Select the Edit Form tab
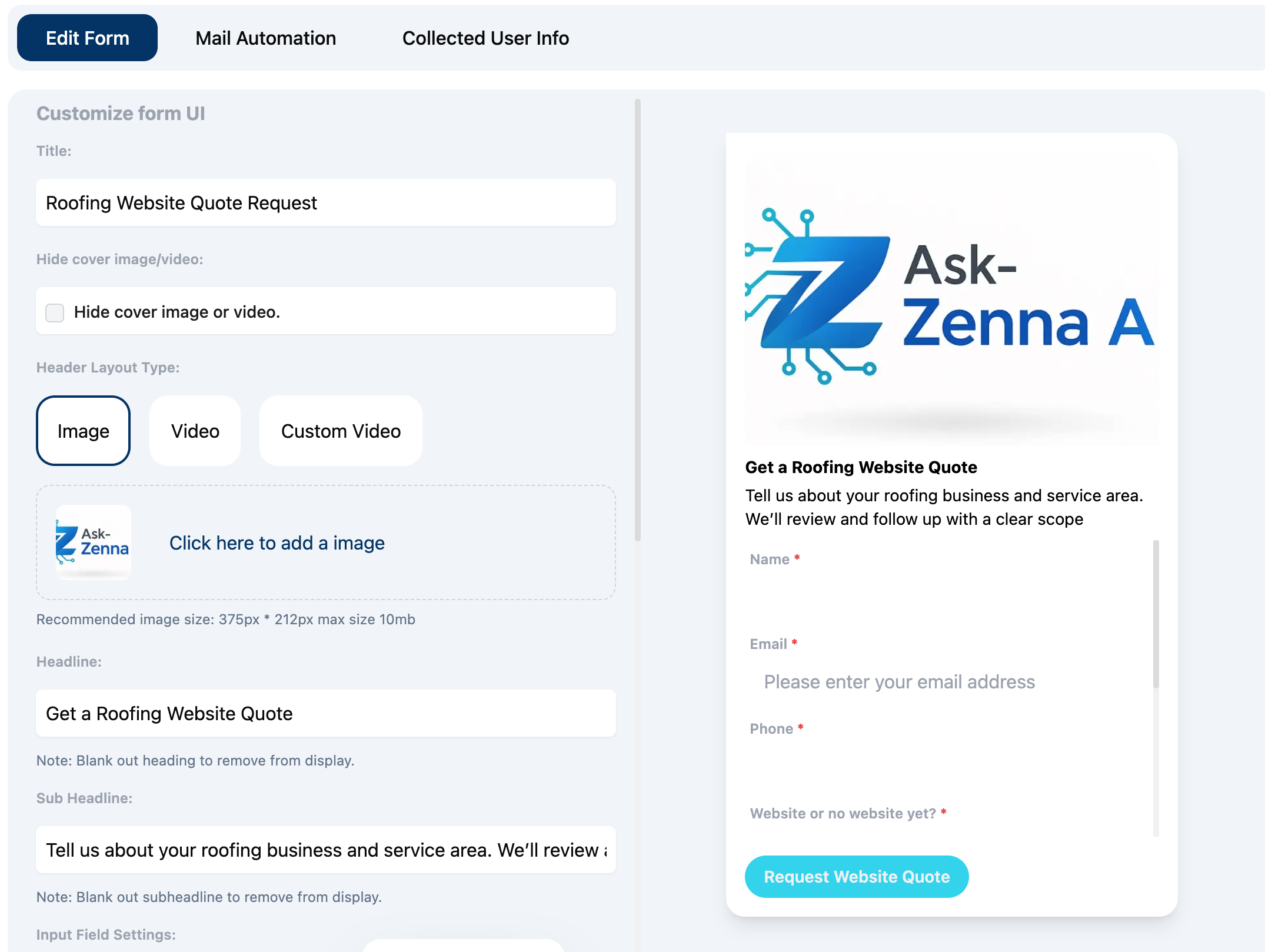 [x=87, y=38]
